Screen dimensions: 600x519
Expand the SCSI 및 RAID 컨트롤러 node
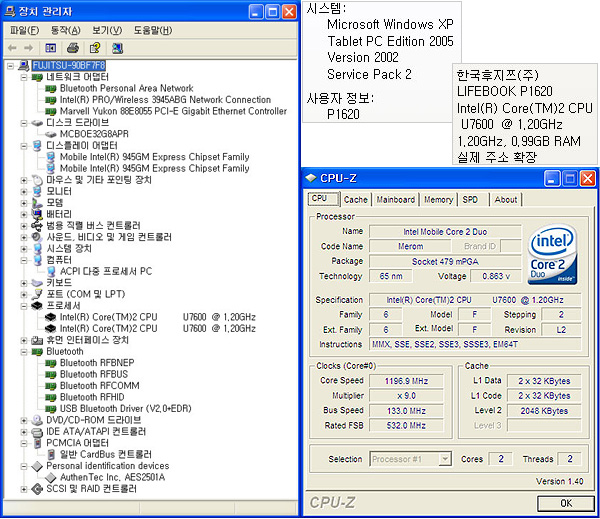point(24,489)
